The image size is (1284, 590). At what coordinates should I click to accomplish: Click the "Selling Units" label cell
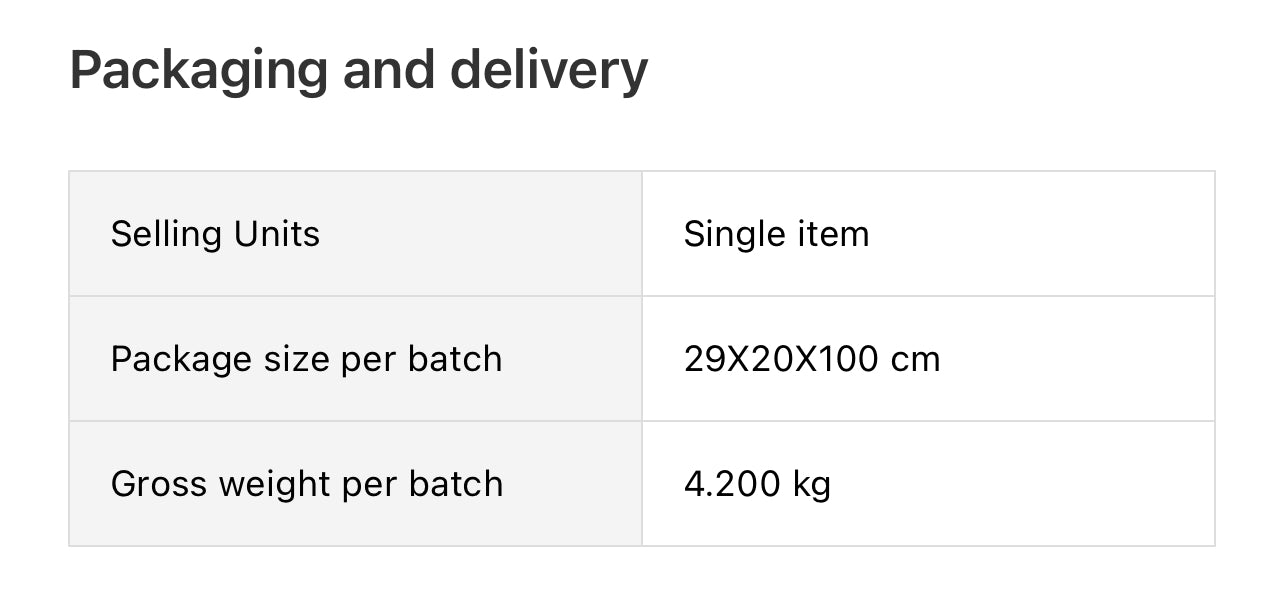(x=215, y=234)
